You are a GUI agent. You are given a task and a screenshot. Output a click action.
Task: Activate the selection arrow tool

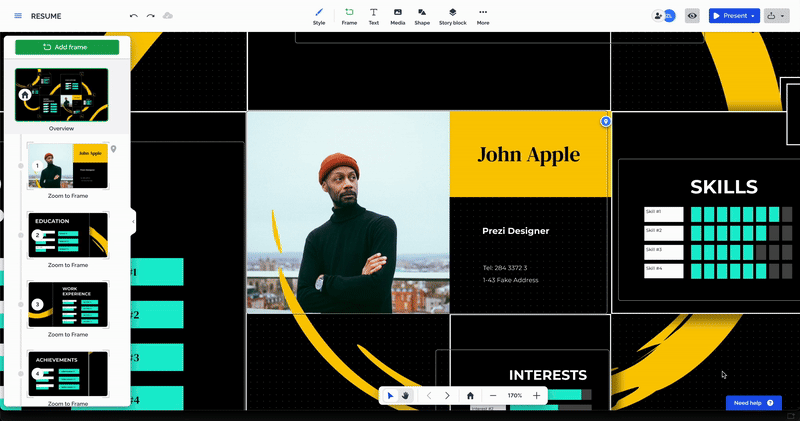click(390, 395)
